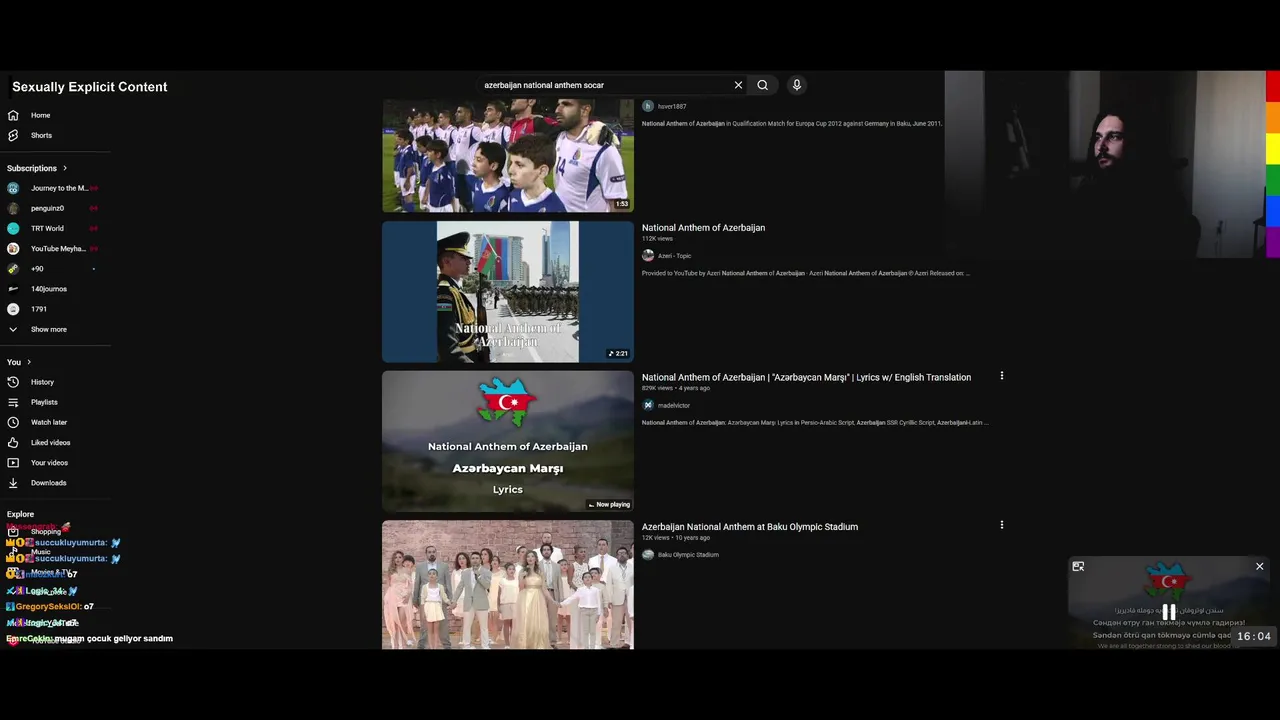Expand the You section chevron
Screen dimensions: 1280x720
(29, 362)
